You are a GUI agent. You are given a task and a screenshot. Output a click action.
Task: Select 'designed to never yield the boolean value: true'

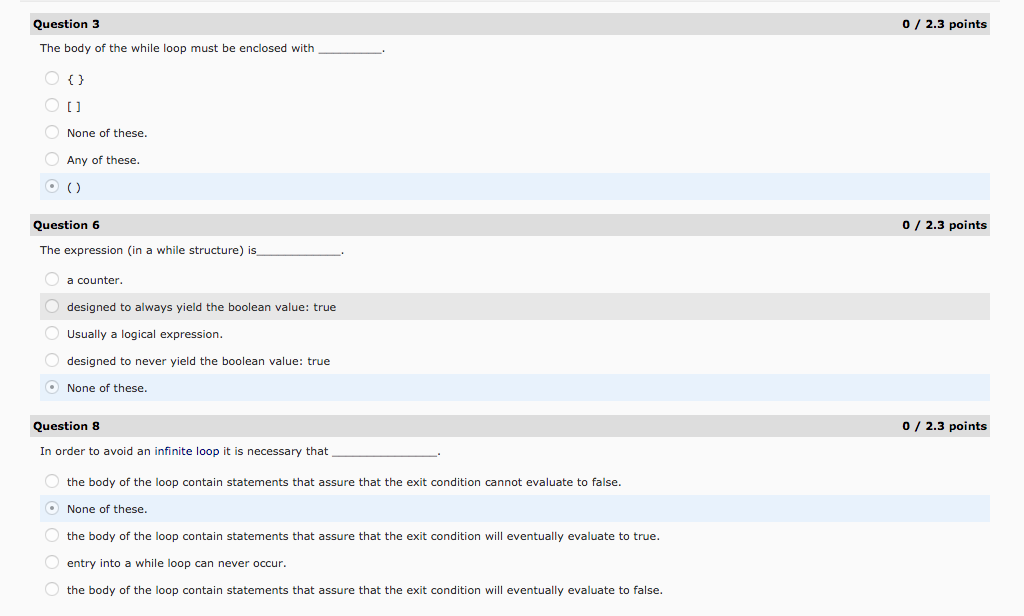click(52, 361)
